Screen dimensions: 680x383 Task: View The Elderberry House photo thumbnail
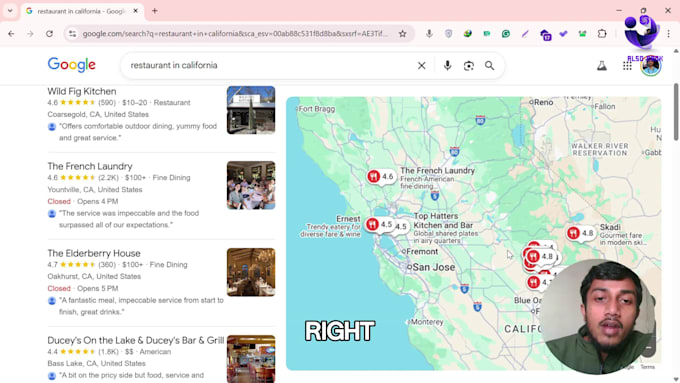[x=251, y=272]
